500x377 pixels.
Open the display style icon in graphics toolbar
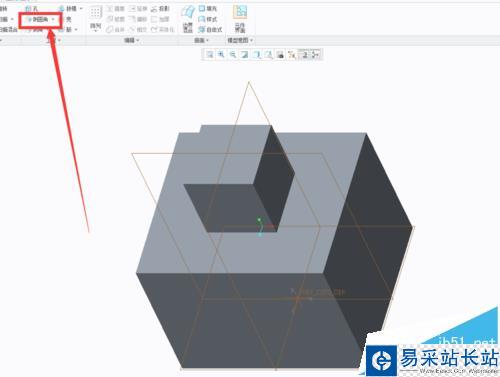(257, 54)
